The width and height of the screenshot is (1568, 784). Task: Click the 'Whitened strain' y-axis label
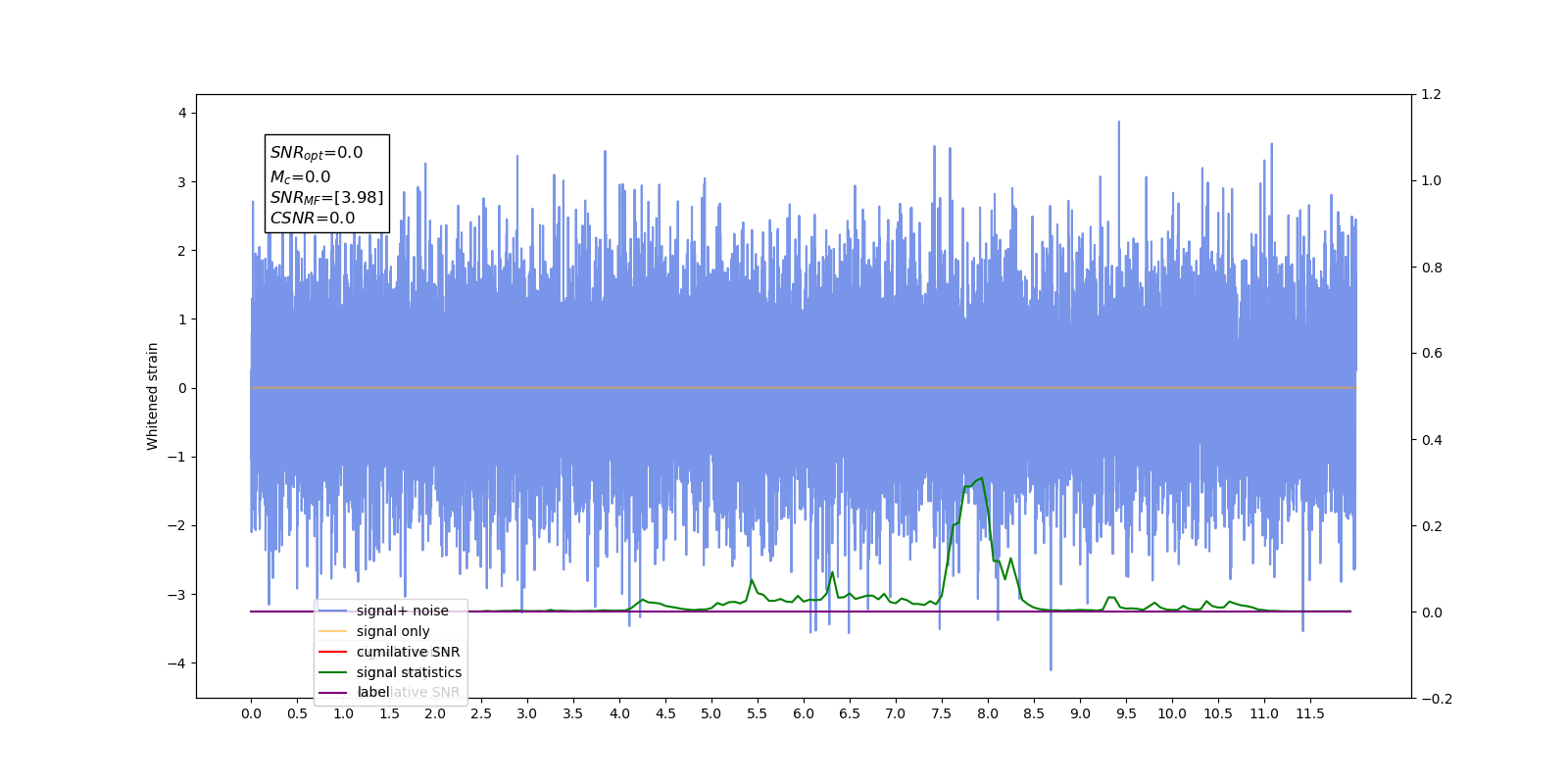point(153,396)
